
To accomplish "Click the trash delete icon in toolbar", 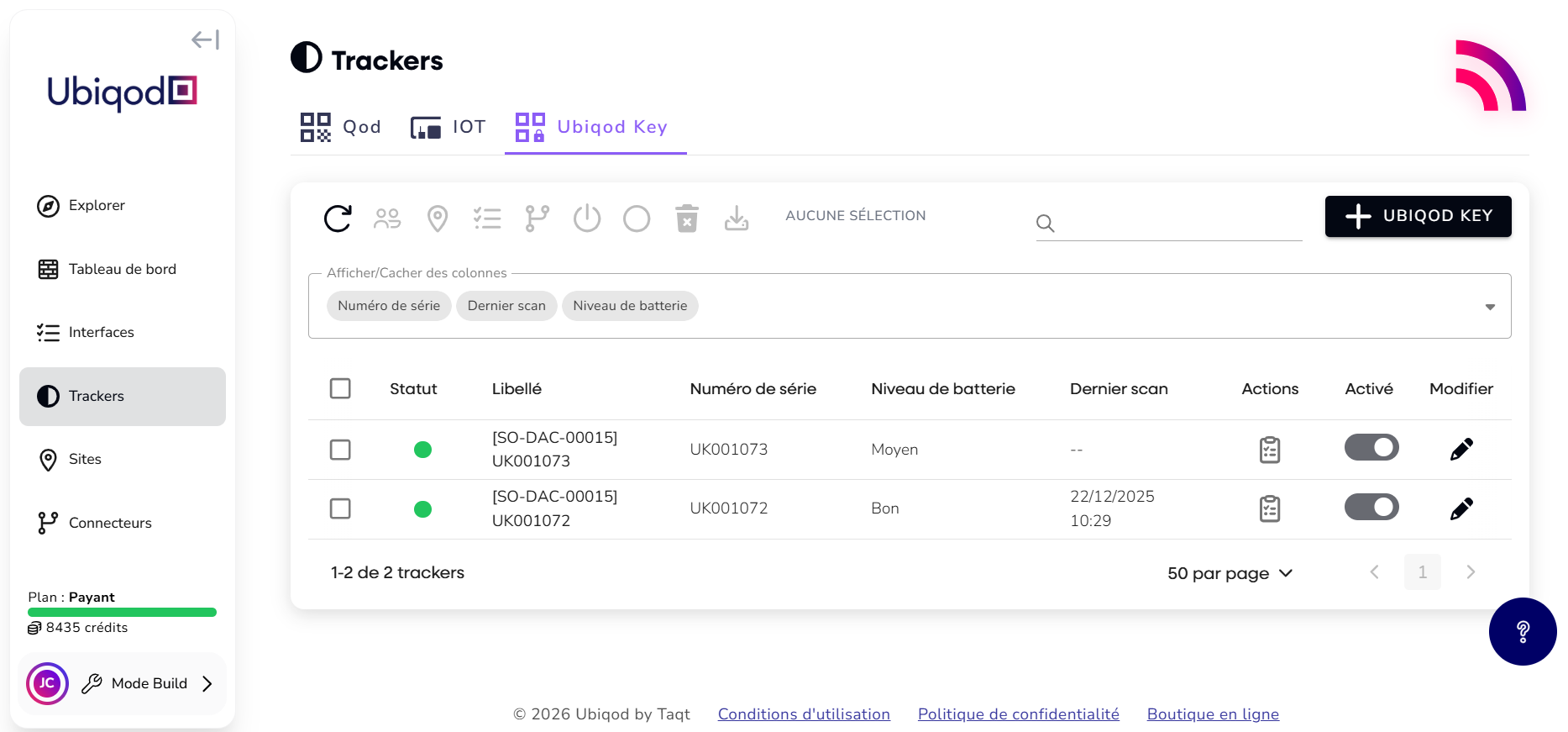I will point(687,219).
